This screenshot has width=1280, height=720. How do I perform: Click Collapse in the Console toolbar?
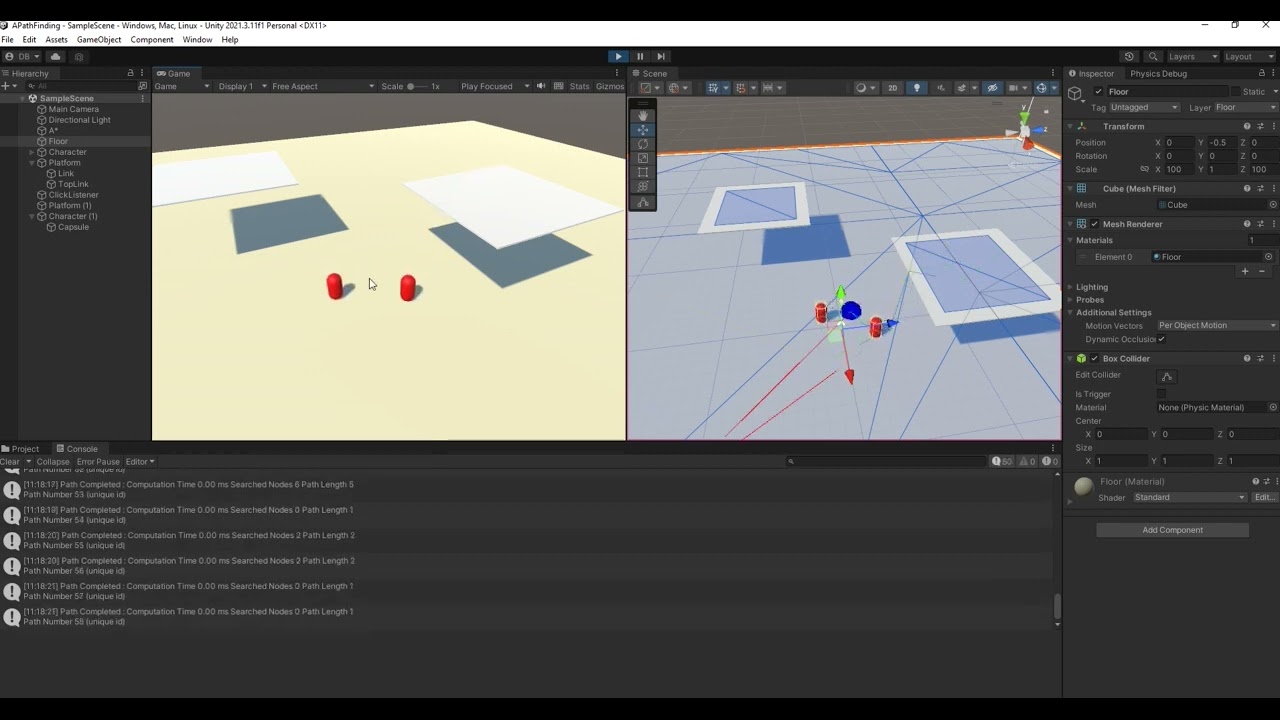tap(53, 462)
